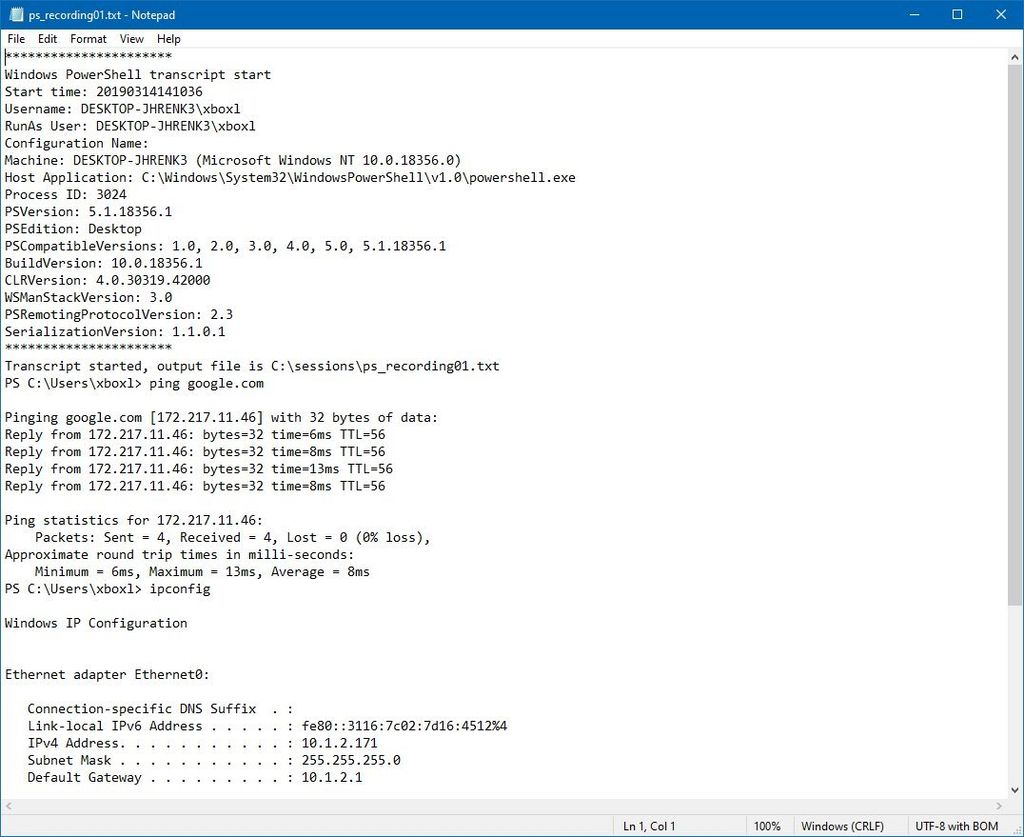
Task: Click the 100% zoom status indicator
Action: [x=767, y=826]
